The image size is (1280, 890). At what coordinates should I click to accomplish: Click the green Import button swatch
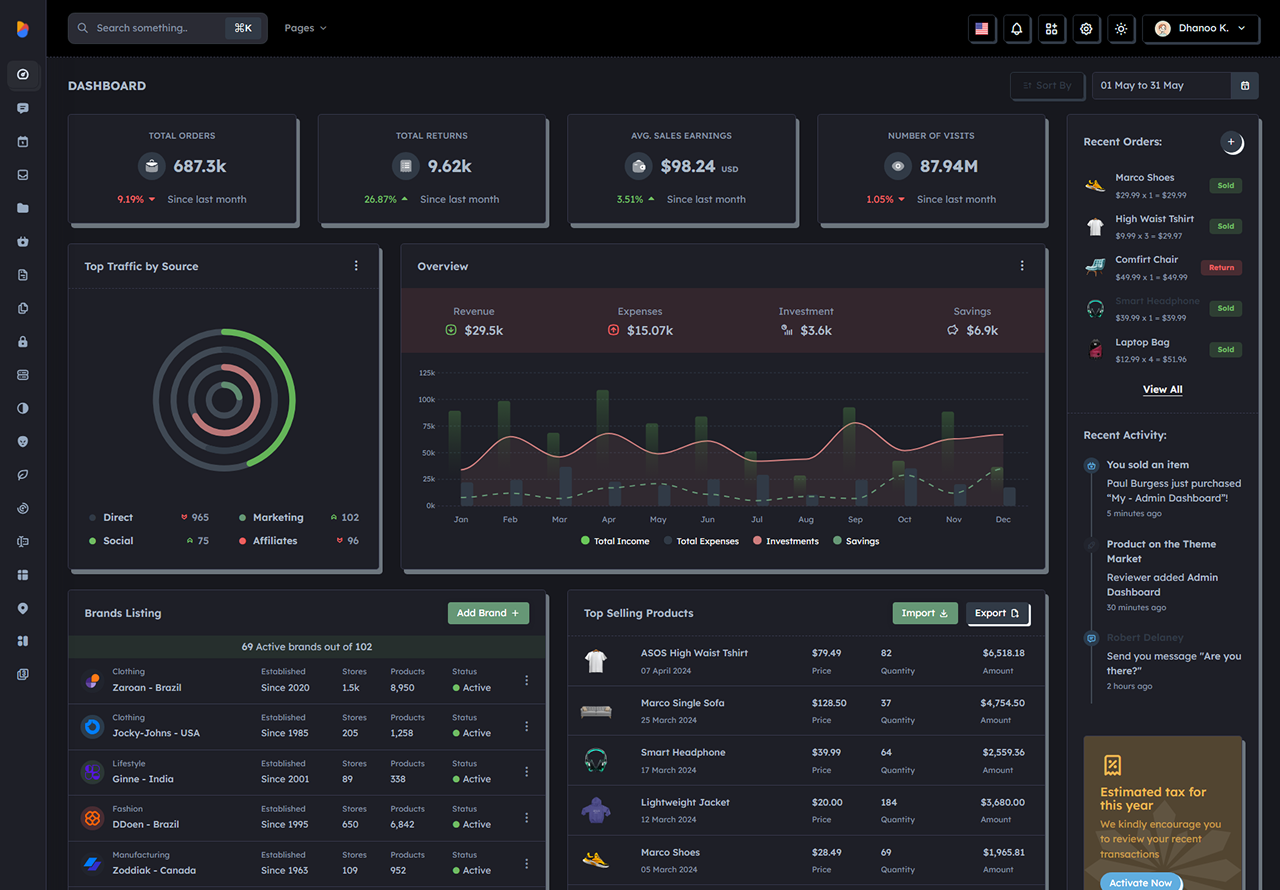click(925, 613)
